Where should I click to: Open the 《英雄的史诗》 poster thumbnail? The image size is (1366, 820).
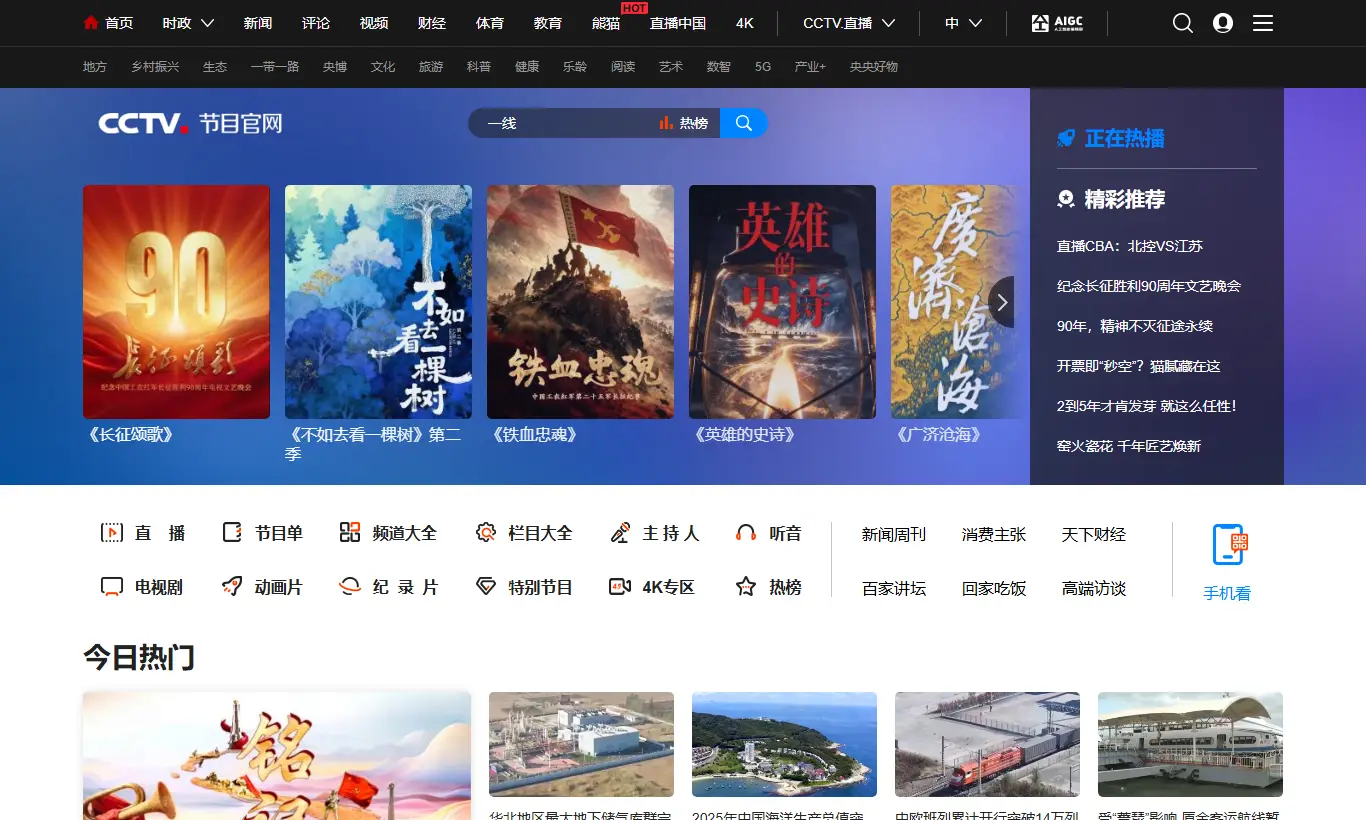[x=782, y=302]
